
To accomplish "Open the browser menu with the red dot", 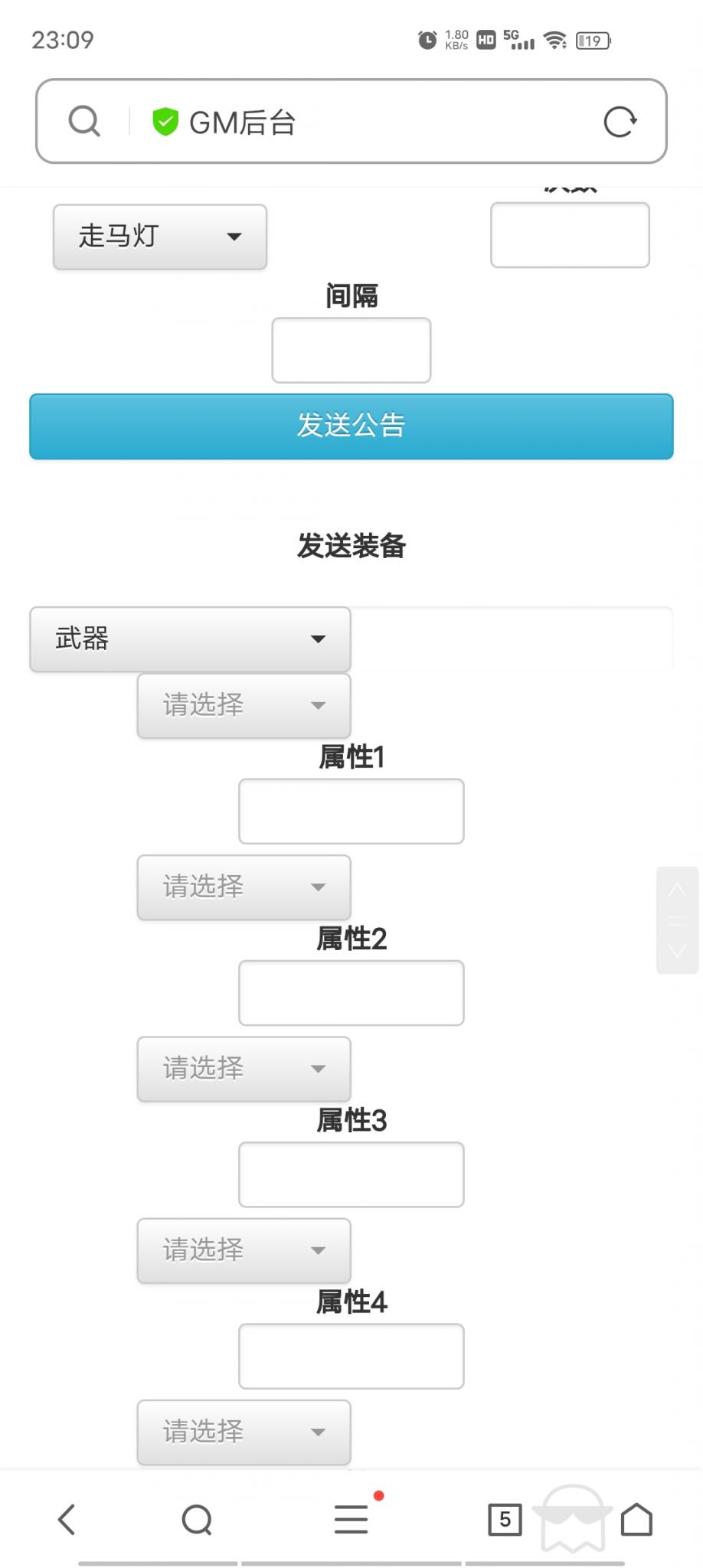I will click(x=351, y=1521).
